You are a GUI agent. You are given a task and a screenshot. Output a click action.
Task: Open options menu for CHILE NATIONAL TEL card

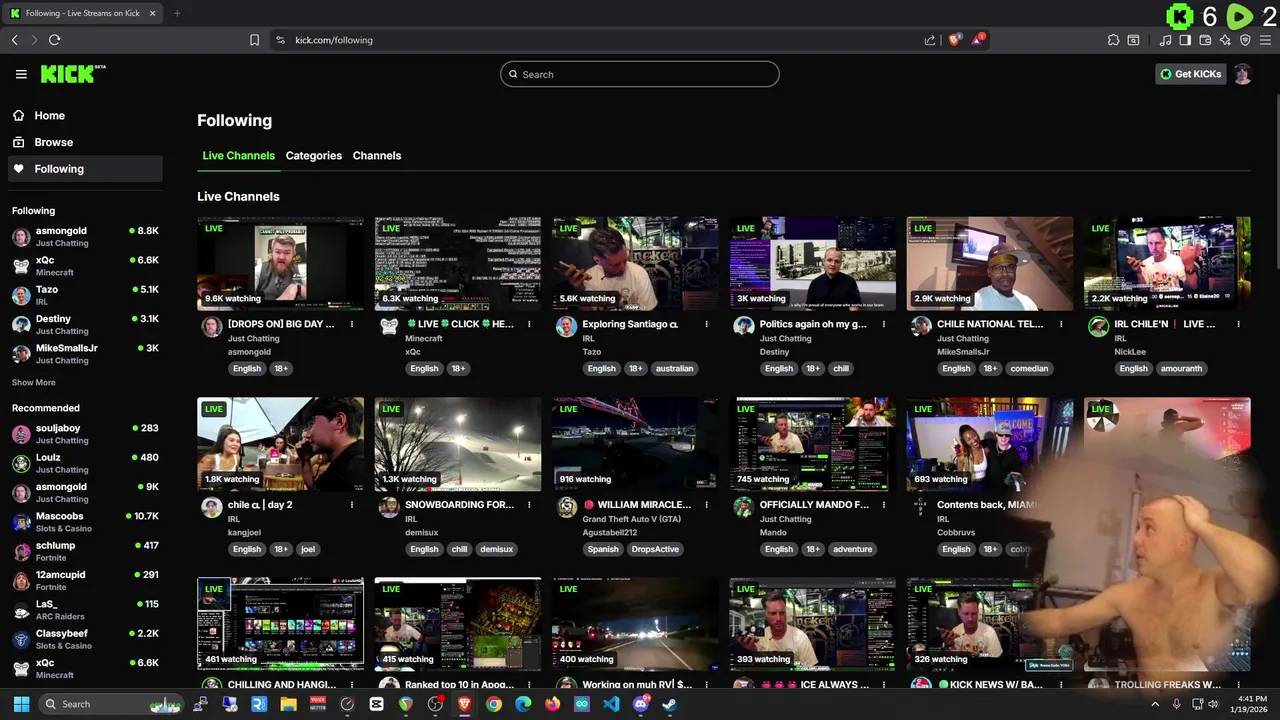(x=1061, y=324)
